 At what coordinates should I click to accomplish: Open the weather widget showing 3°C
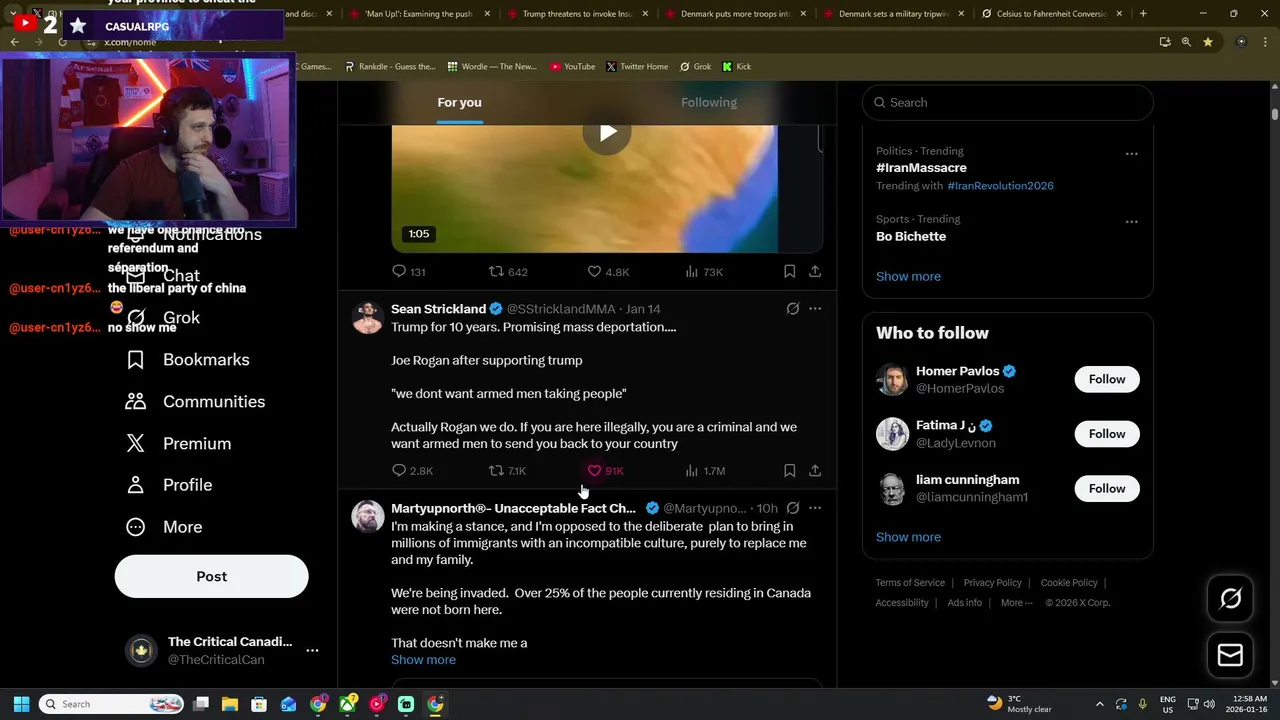click(1019, 704)
